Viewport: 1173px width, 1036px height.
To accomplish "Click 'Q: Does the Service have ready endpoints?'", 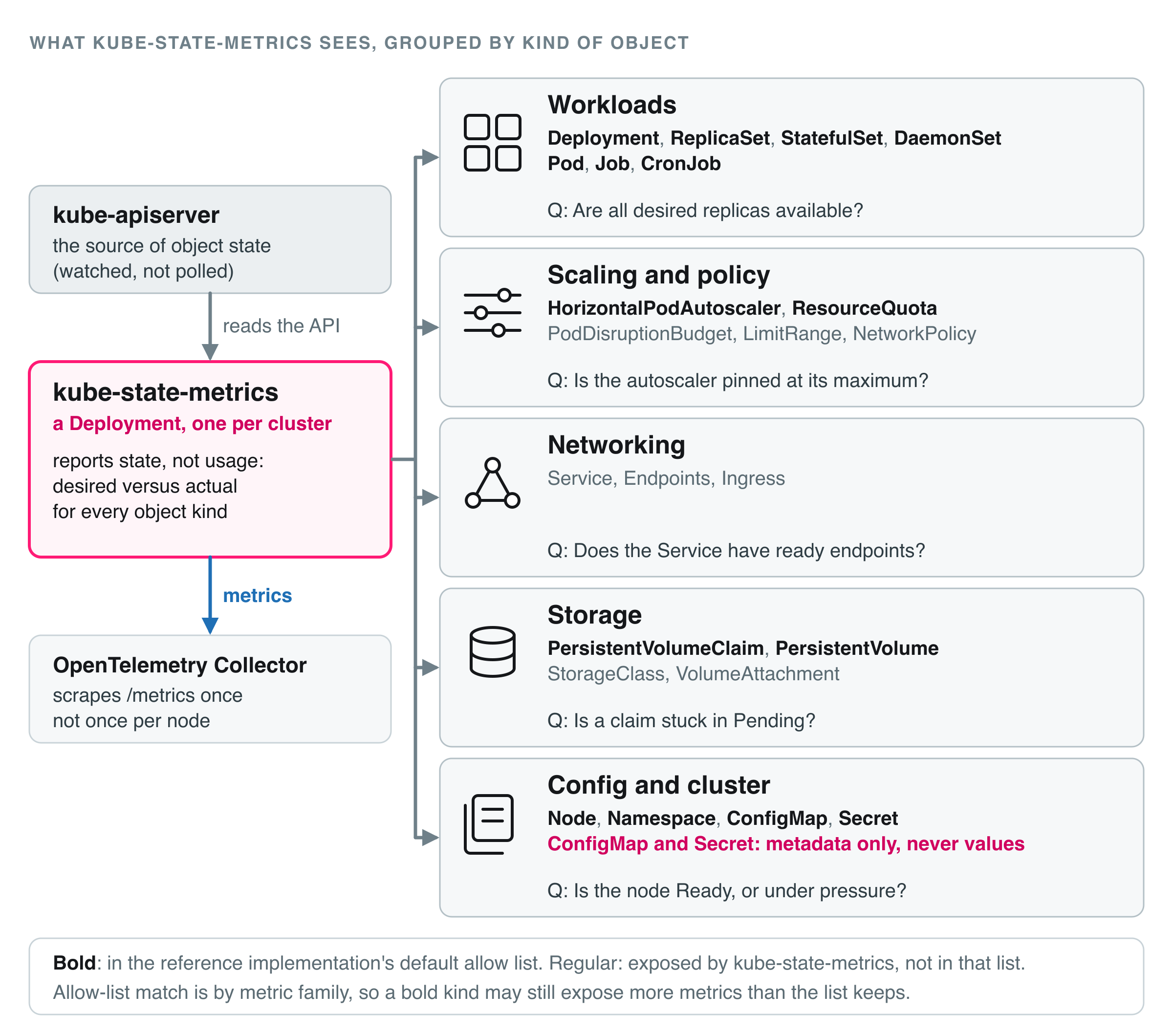I will click(736, 551).
